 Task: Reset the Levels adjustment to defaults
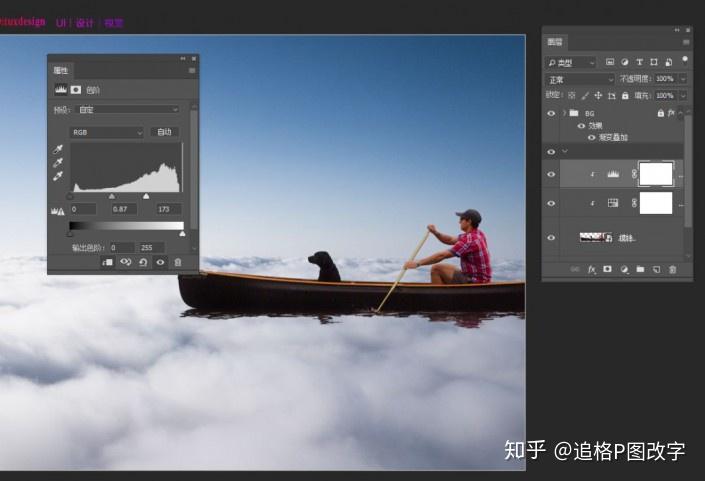(143, 262)
